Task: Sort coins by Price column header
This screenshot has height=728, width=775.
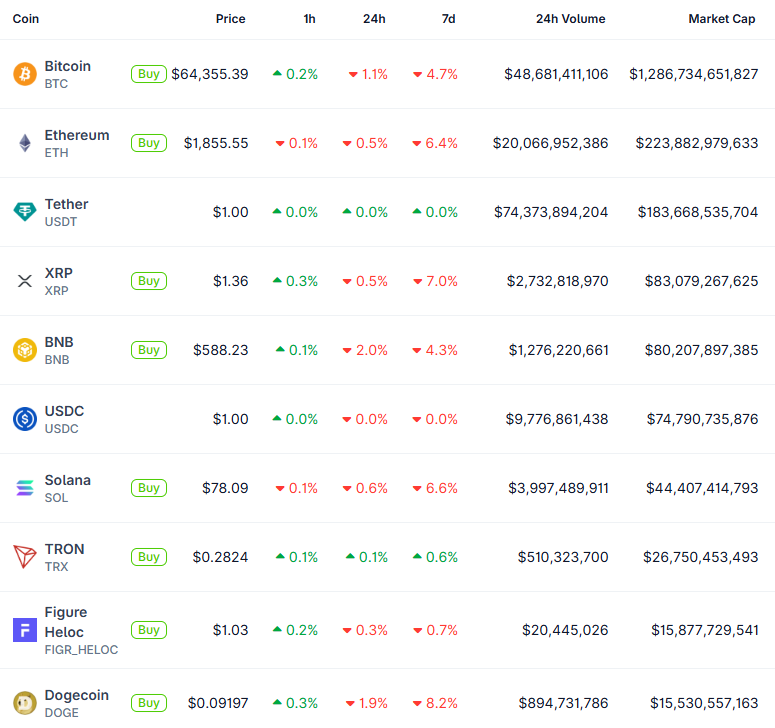Action: tap(230, 19)
